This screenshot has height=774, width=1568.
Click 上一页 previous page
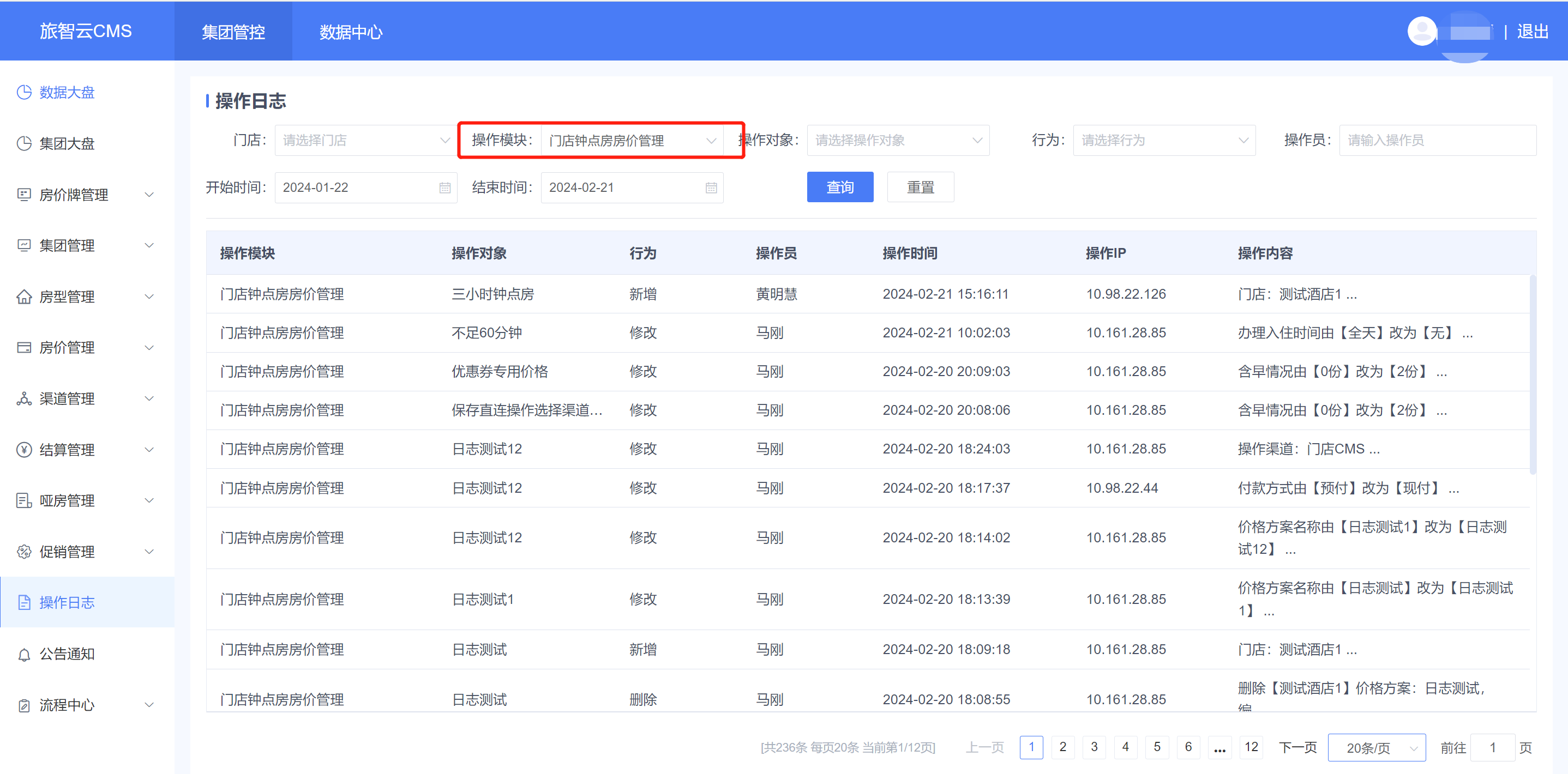(x=984, y=747)
